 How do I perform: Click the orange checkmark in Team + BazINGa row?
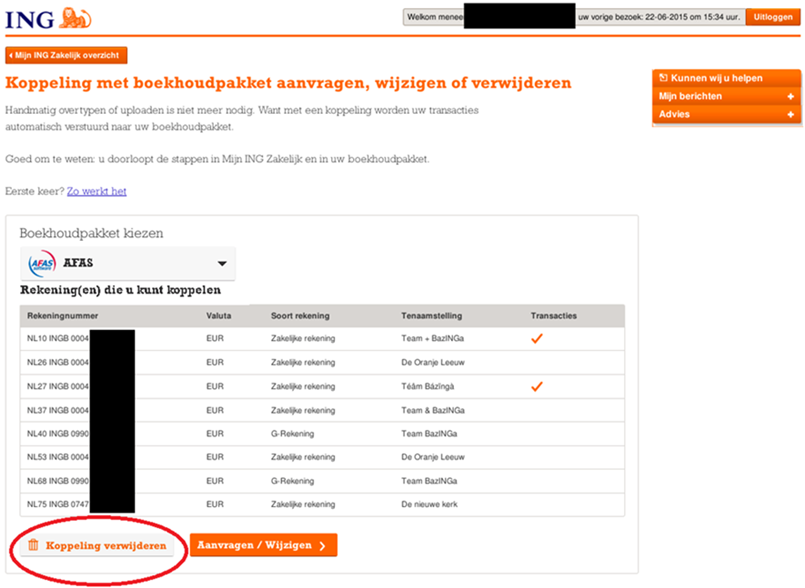[x=536, y=338]
